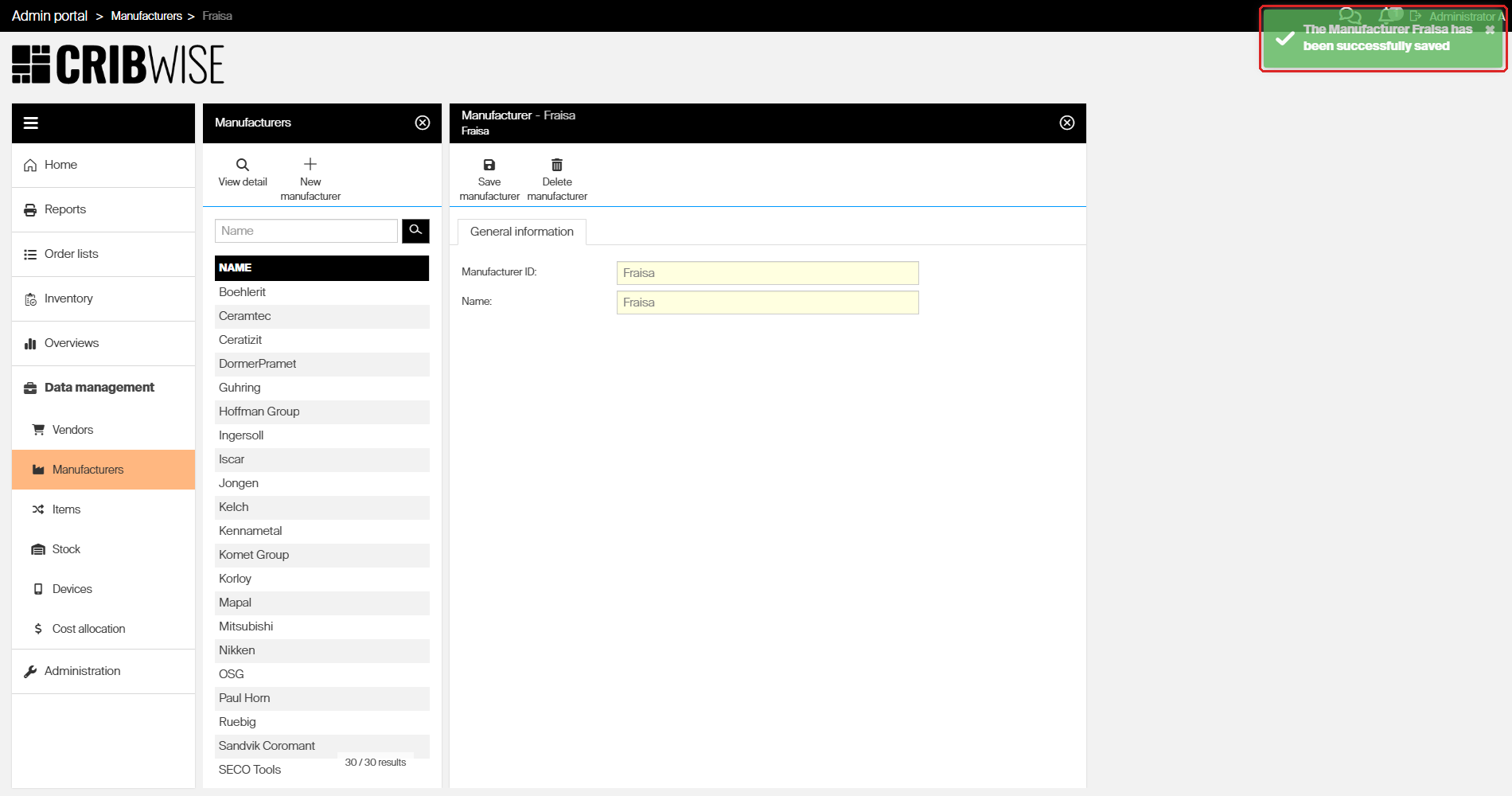Viewport: 1512px width, 796px height.
Task: Open Devices under Data management
Action: [103, 589]
